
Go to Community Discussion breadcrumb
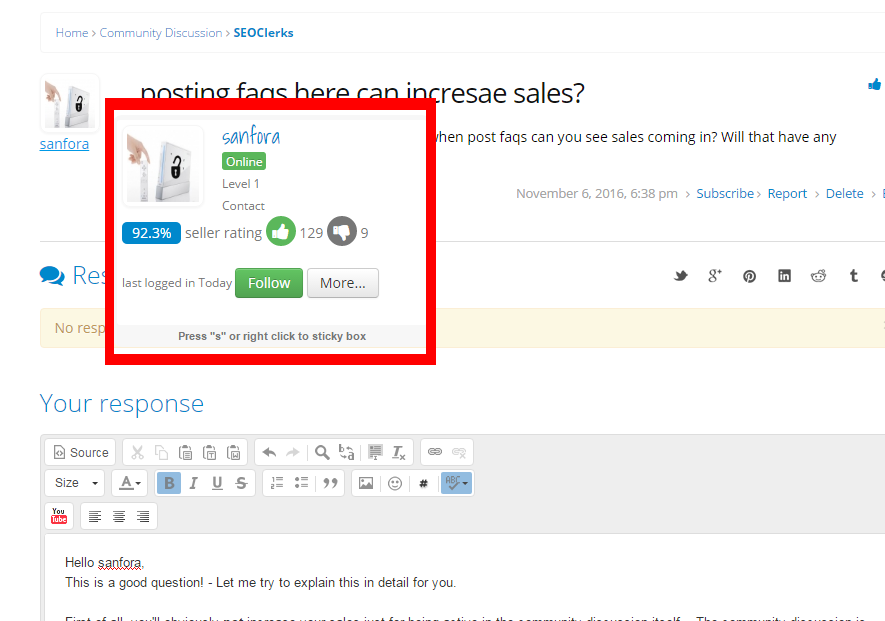(161, 33)
